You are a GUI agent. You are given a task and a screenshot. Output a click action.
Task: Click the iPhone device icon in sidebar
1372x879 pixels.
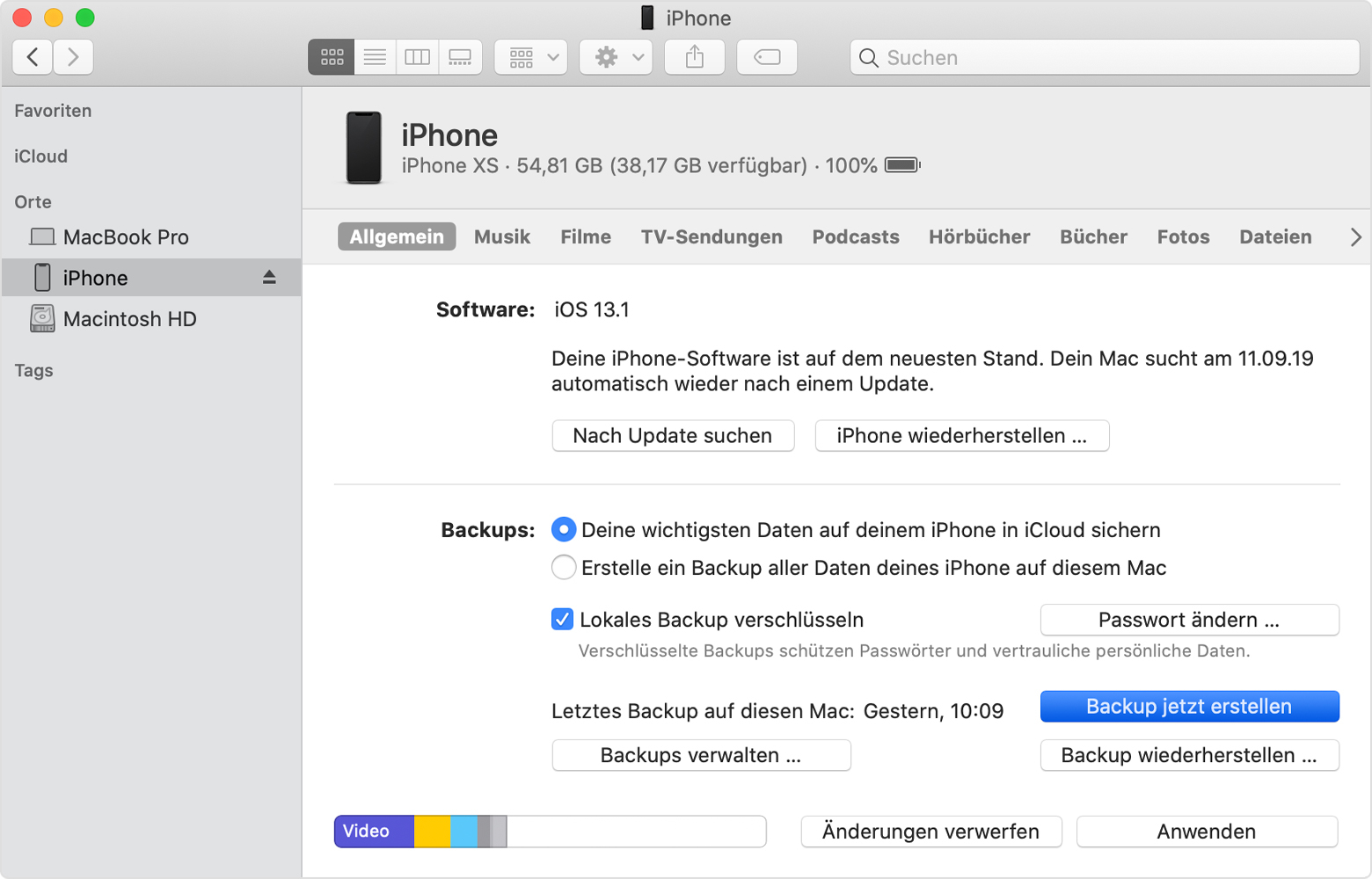(x=42, y=278)
